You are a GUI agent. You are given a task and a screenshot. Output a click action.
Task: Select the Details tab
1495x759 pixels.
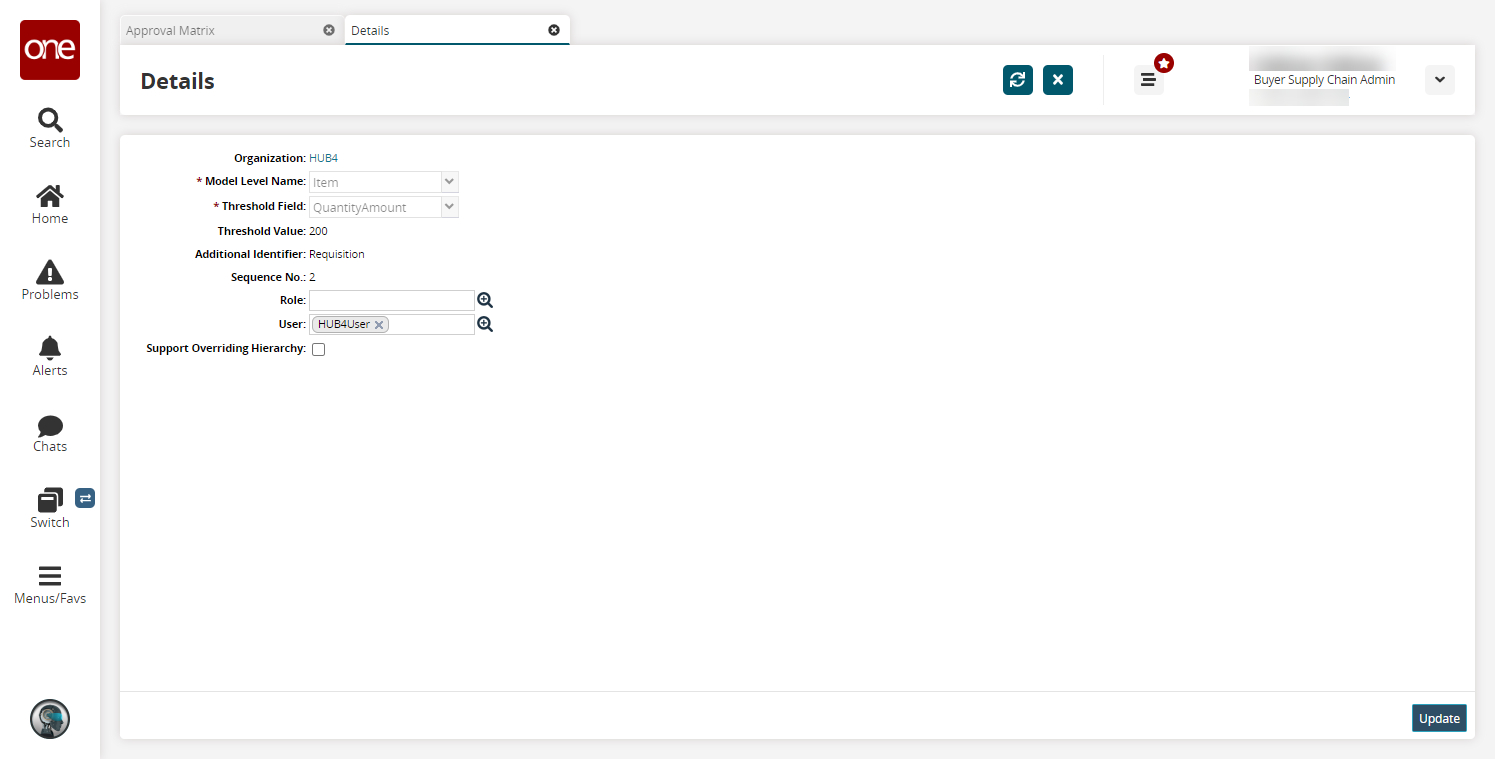[x=457, y=30]
